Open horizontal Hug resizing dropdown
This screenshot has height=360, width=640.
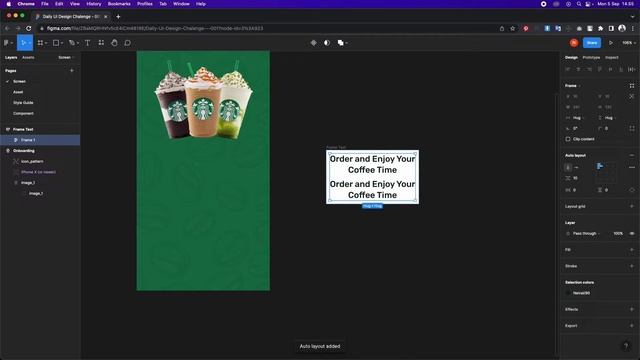[x=577, y=118]
